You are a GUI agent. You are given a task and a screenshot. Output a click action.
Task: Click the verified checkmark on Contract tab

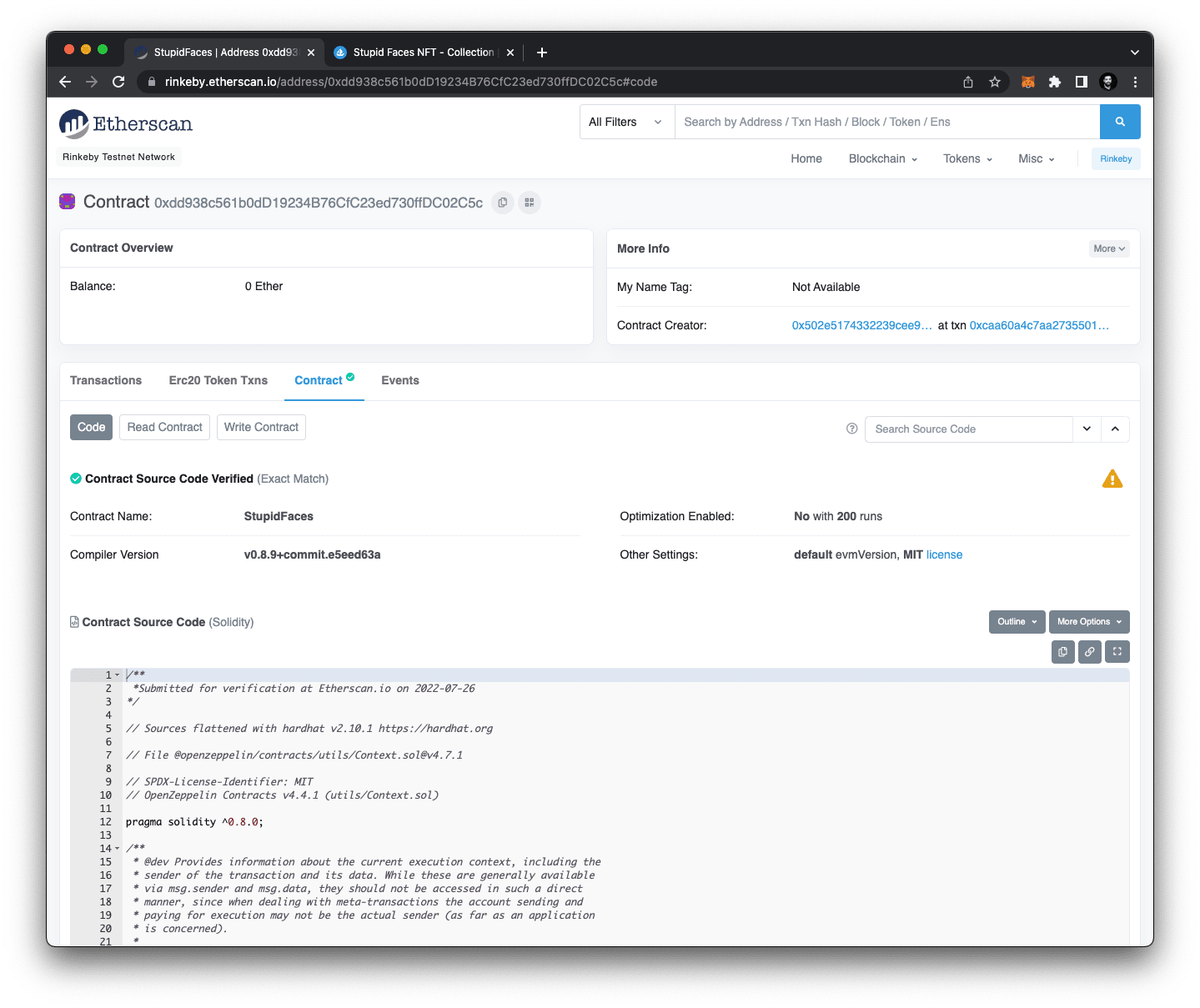350,377
